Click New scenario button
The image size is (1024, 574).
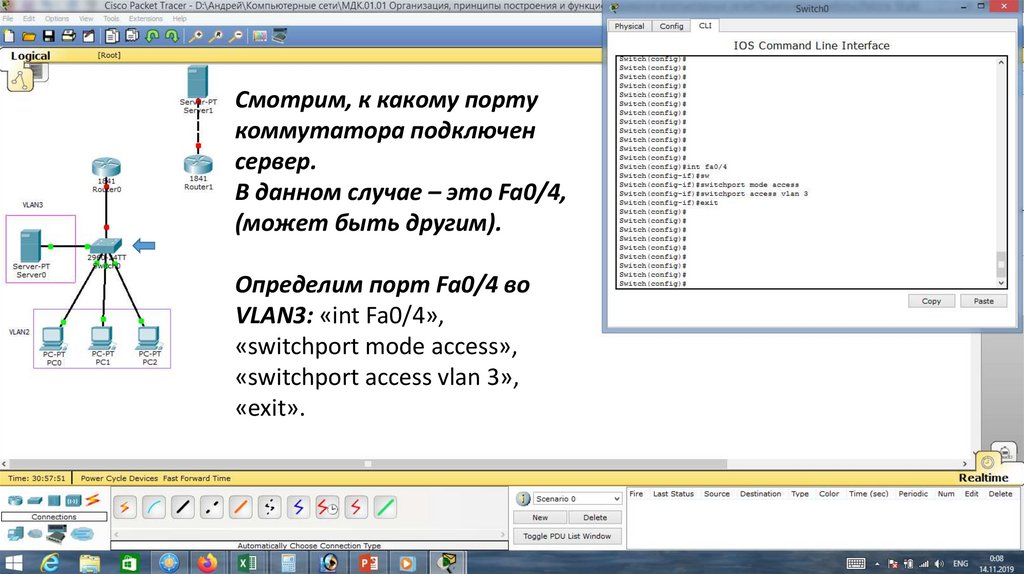point(540,517)
